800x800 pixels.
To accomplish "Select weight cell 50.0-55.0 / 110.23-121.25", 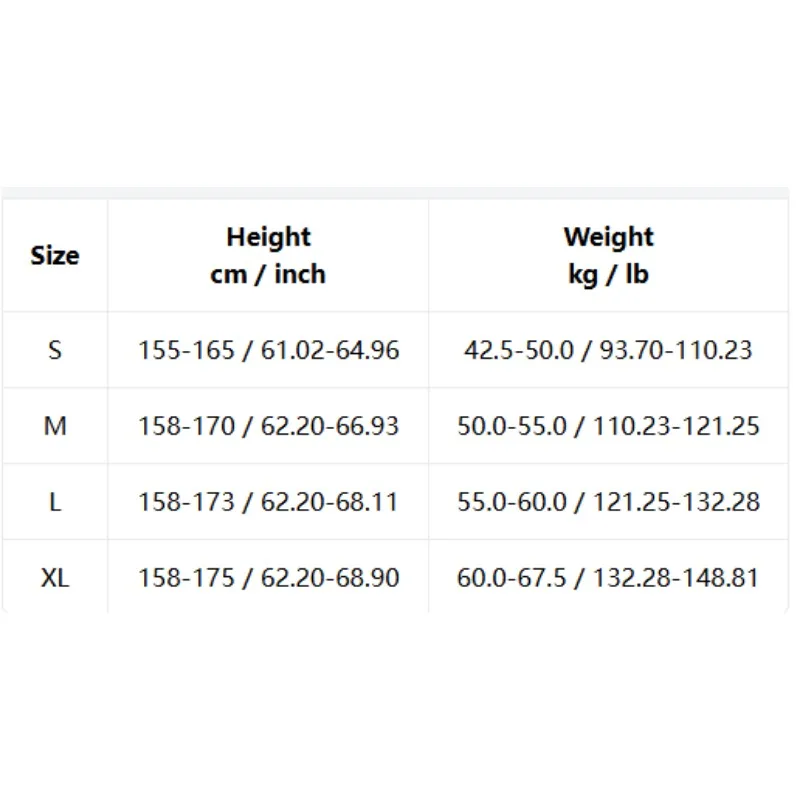I will pos(609,426).
